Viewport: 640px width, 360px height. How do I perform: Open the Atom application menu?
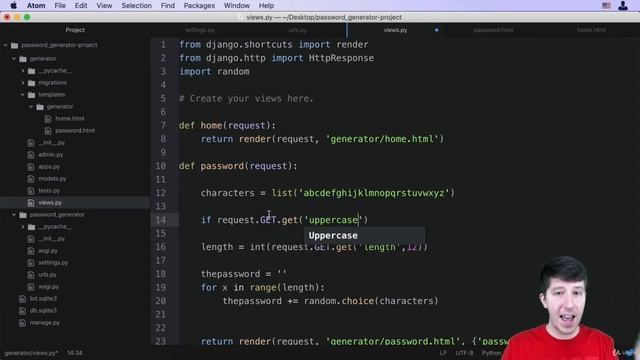pyautogui.click(x=36, y=6)
